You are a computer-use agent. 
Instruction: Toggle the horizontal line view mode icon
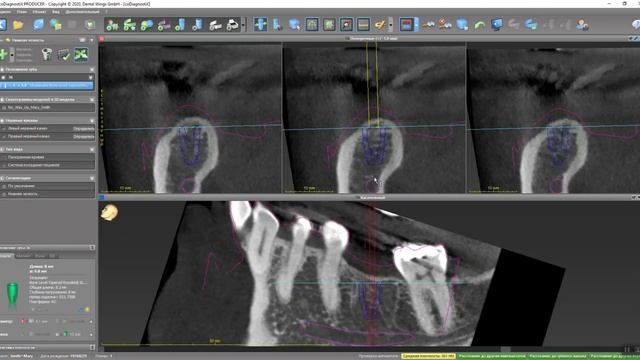click(x=363, y=24)
